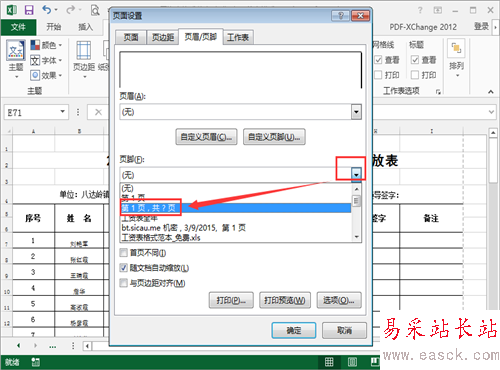Enable 与页边距对齐 checkbox
Screen dimensions: 500x370
pos(124,283)
